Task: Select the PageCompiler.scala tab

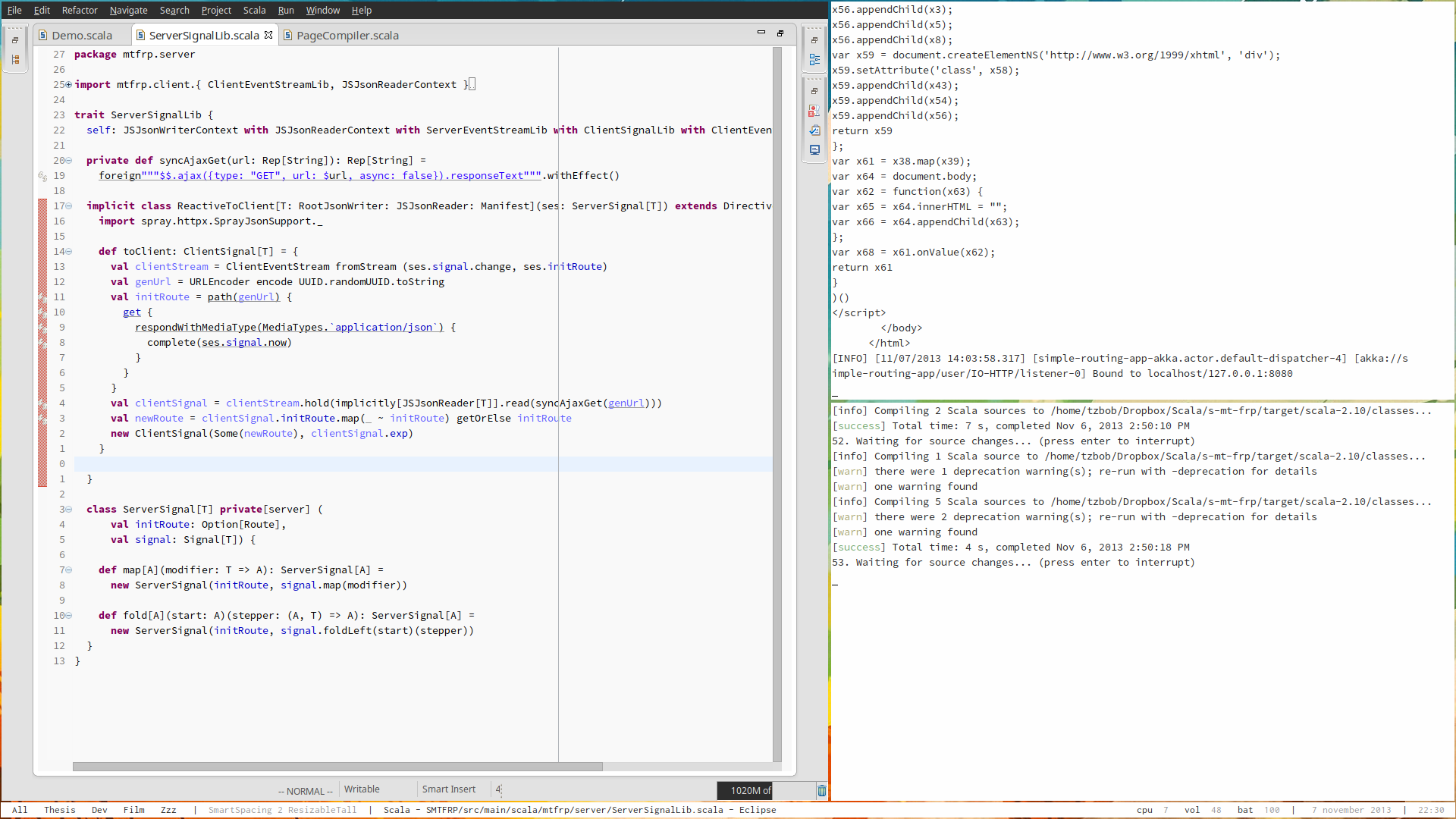Action: point(348,35)
